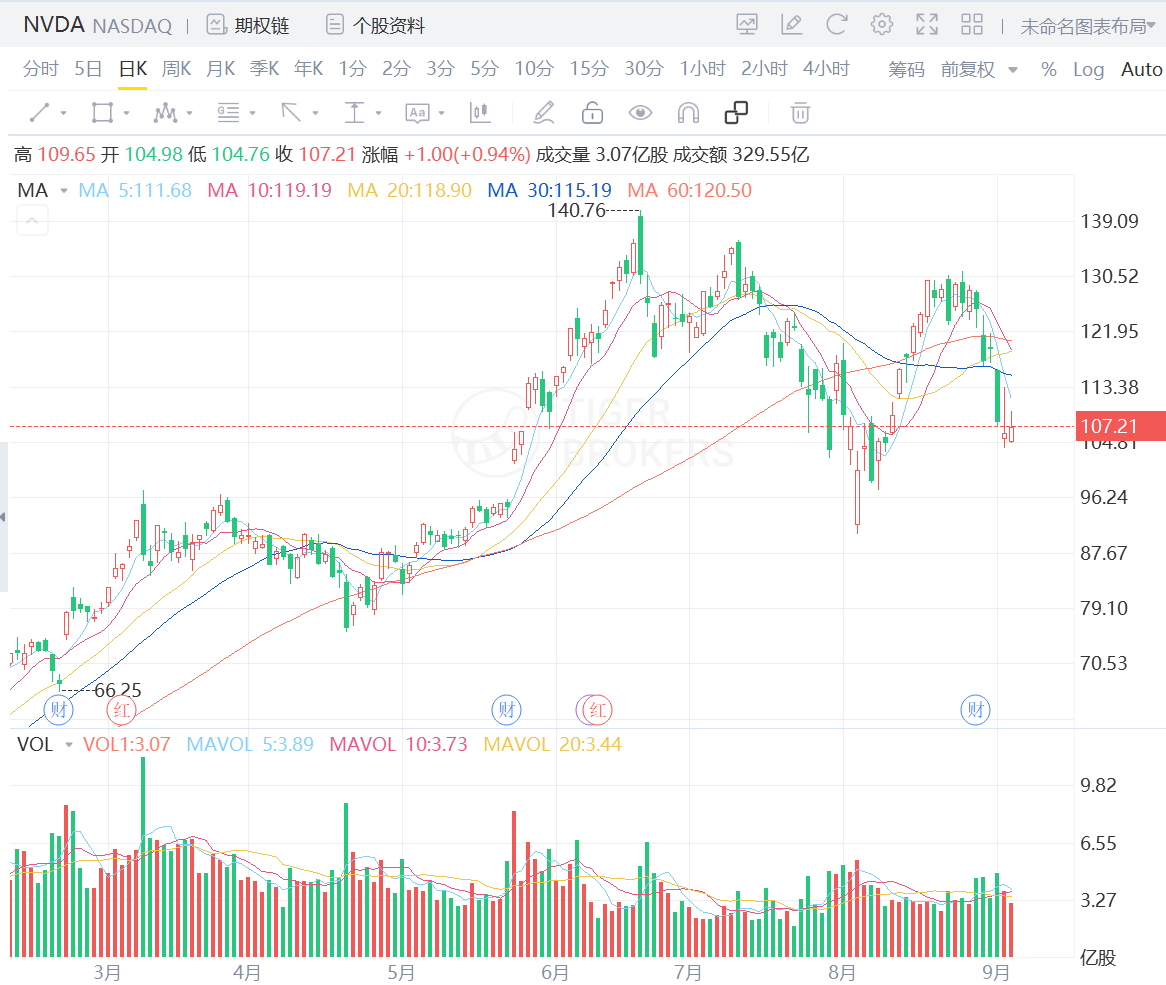Viewport: 1166px width, 985px height.
Task: Click the 财 earnings marker near June
Action: 506,711
